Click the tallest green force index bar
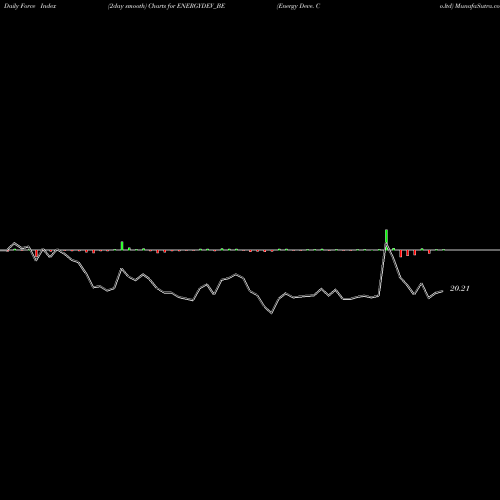 386,239
